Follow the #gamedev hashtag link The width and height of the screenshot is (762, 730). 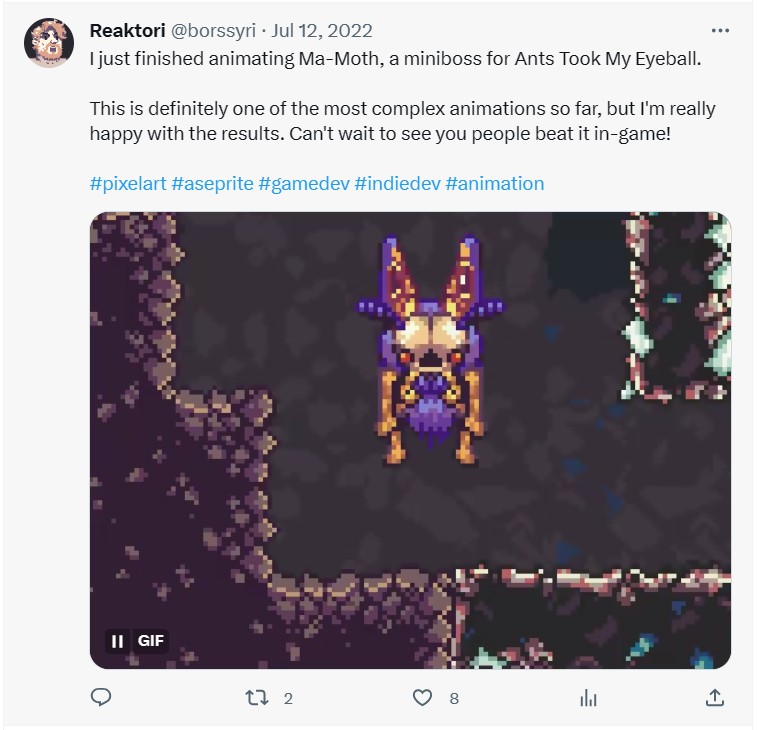[304, 184]
